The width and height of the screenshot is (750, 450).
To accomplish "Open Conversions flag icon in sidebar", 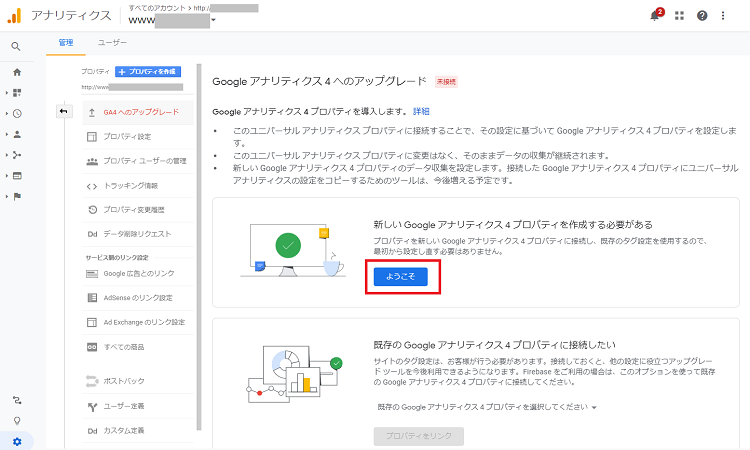I will click(x=17, y=197).
